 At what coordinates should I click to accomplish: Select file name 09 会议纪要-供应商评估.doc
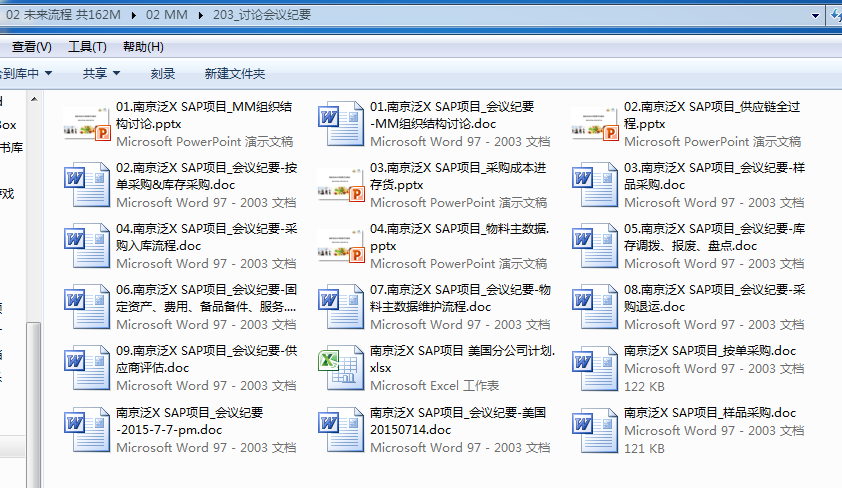coord(207,359)
